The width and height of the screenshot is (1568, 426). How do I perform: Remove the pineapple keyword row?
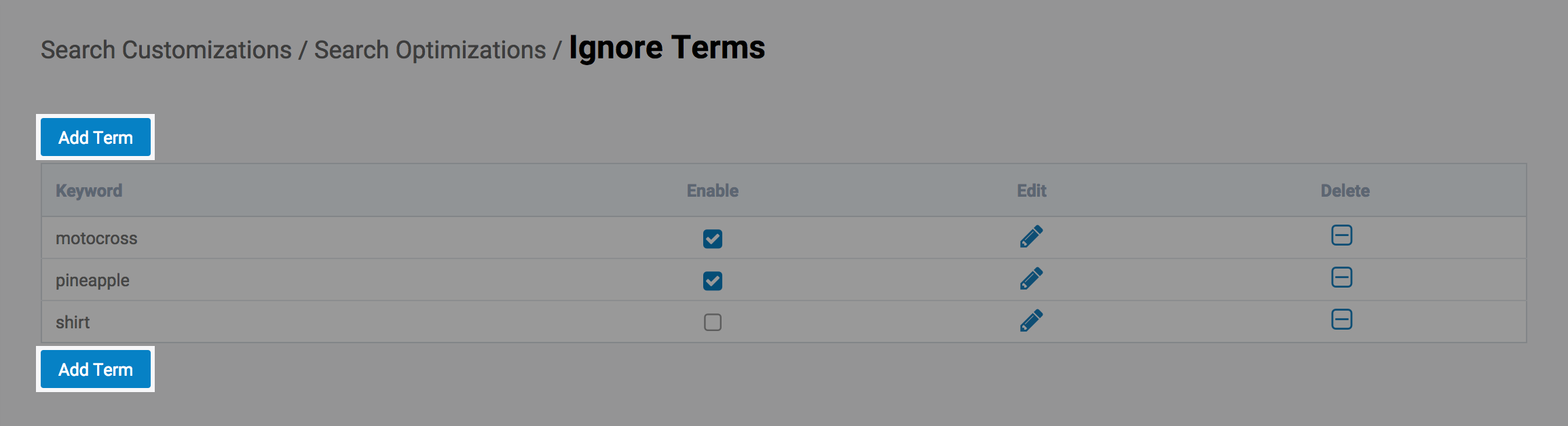[1341, 277]
